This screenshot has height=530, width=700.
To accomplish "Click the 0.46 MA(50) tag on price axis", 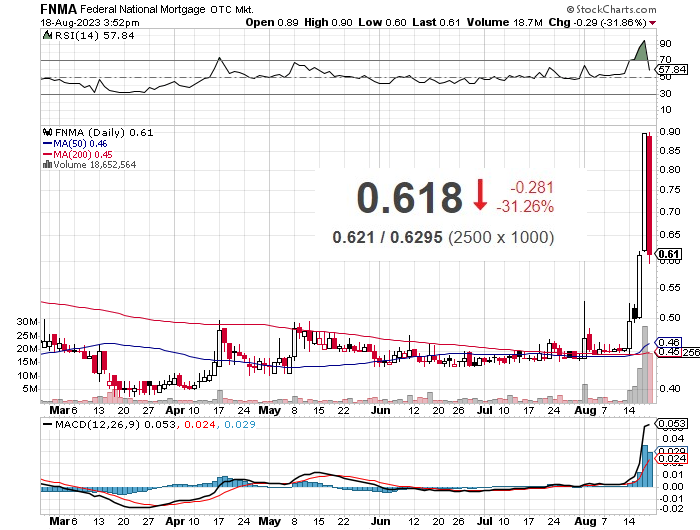I will [669, 342].
